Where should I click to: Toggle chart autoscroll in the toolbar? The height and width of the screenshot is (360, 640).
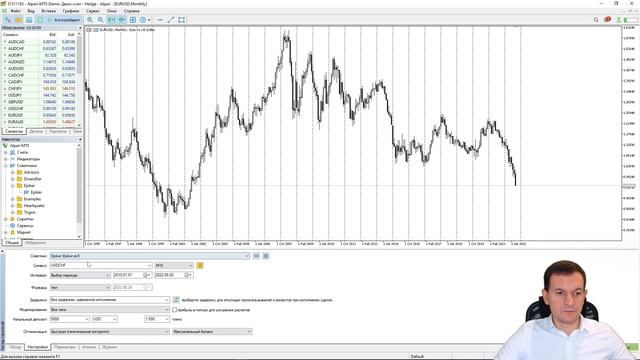click(x=122, y=20)
